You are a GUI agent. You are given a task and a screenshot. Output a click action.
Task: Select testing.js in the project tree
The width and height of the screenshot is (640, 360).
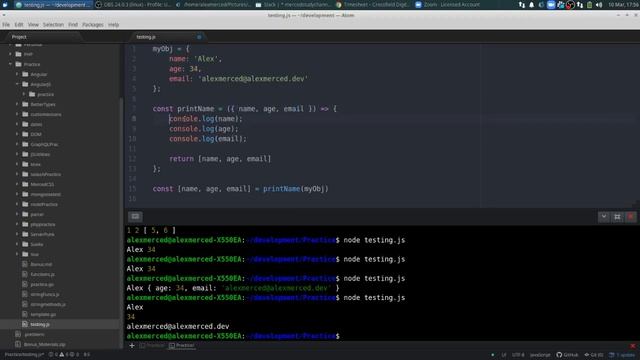(x=40, y=324)
